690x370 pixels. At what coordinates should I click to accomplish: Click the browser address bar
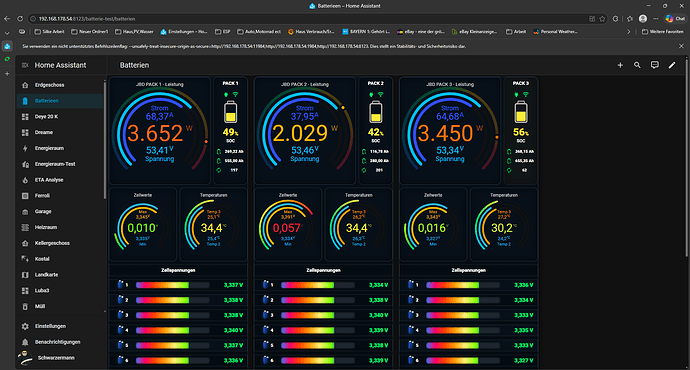point(308,19)
